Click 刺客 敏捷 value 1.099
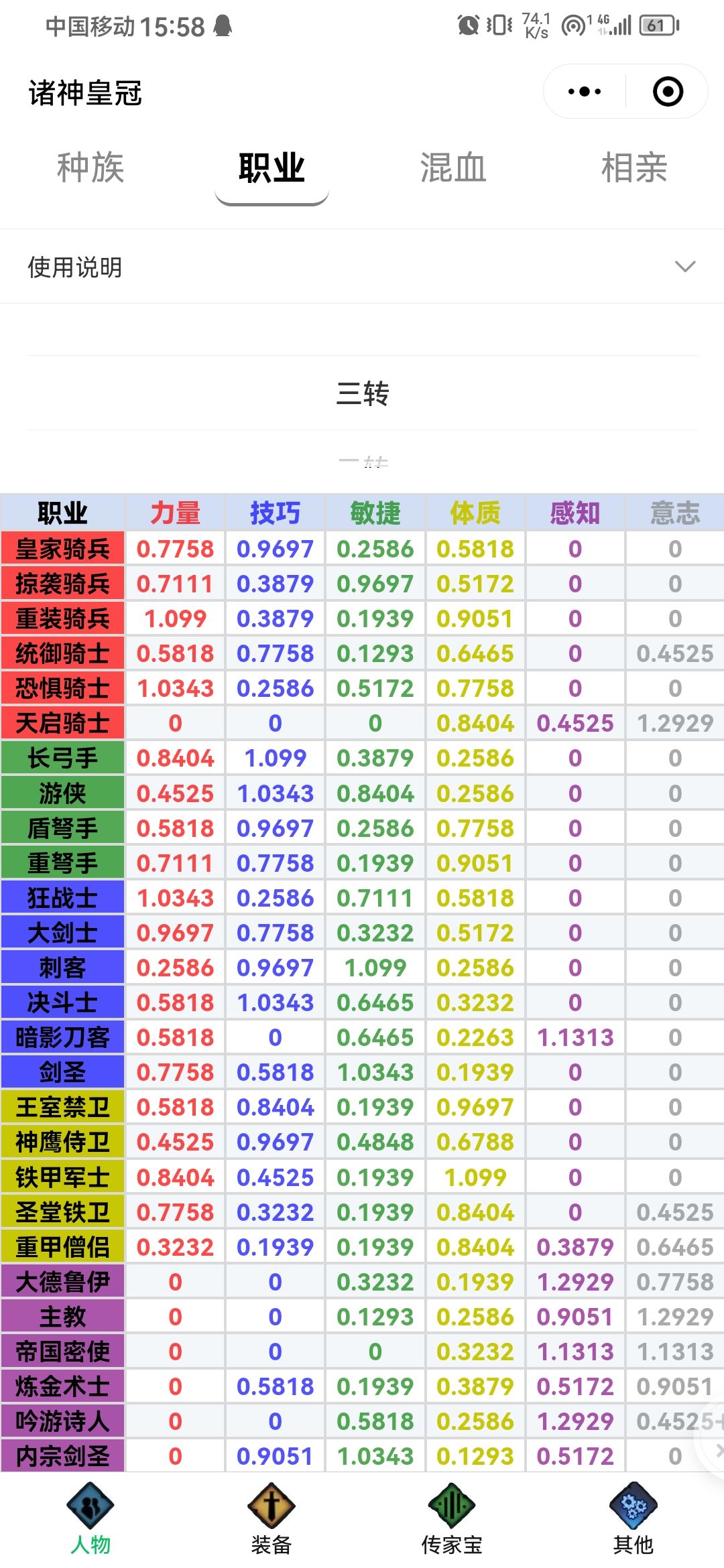 [375, 968]
